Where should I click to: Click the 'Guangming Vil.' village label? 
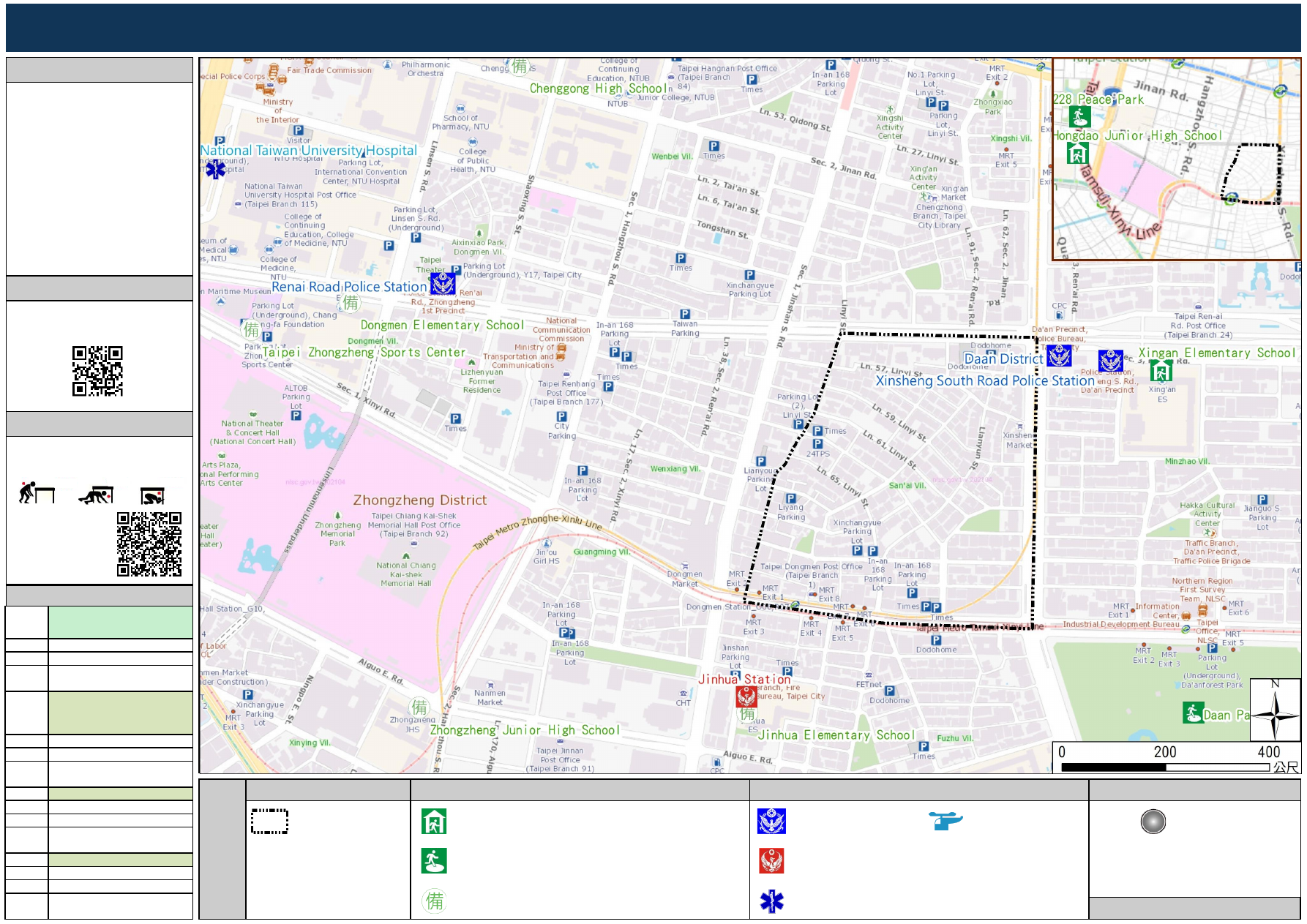tap(602, 552)
